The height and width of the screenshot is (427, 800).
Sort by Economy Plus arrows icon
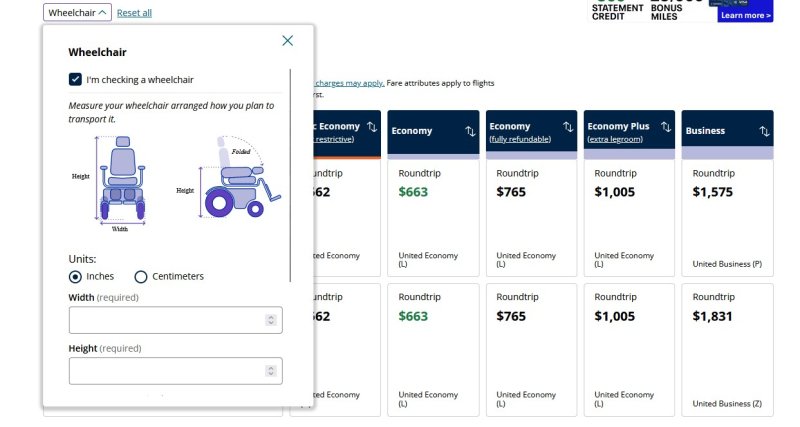[666, 127]
